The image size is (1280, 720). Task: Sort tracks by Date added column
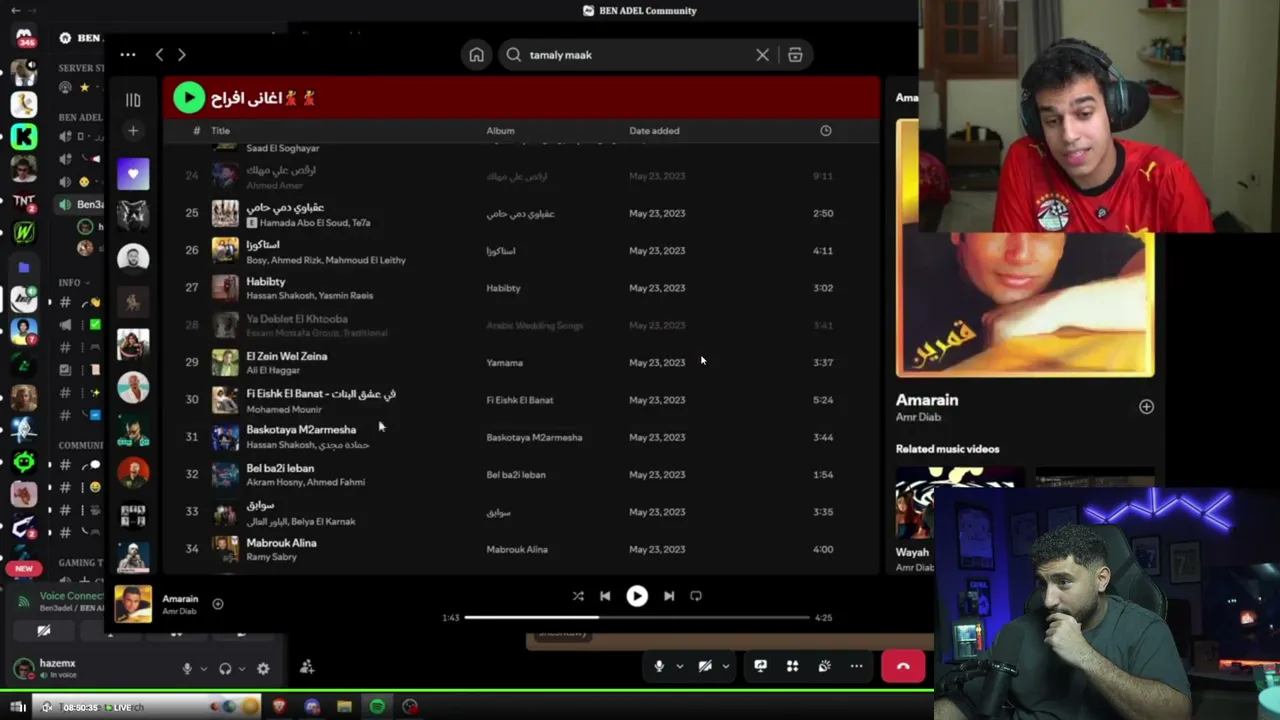pyautogui.click(x=654, y=131)
